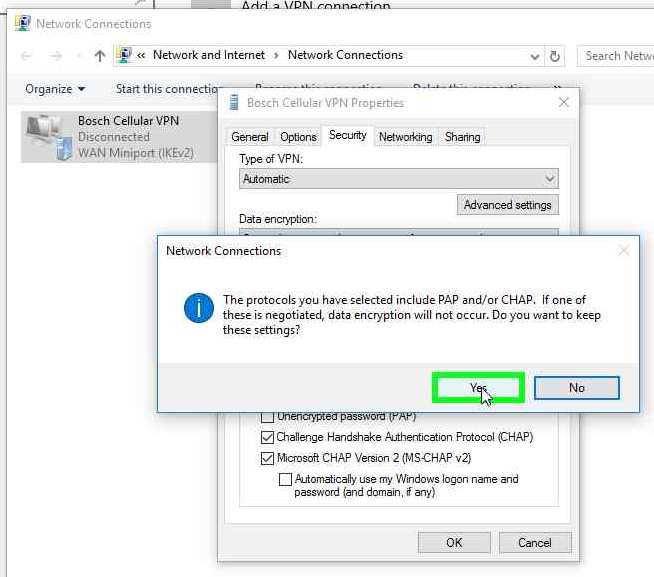
Task: Toggle Challenge Handshake Authentication Protocol checkbox
Action: point(267,437)
